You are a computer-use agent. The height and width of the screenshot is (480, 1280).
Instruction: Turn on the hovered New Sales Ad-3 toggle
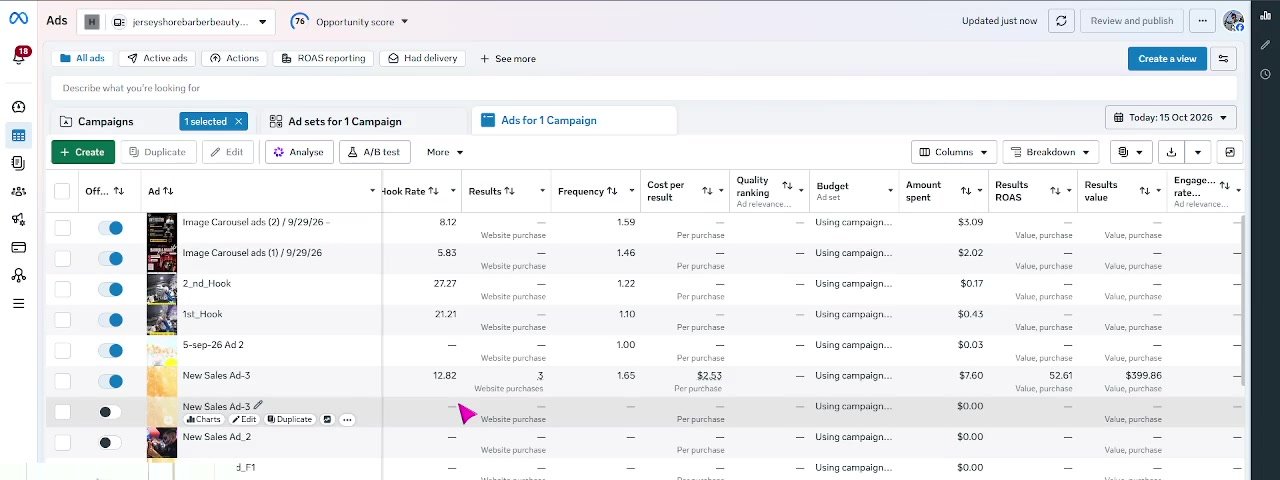110,412
